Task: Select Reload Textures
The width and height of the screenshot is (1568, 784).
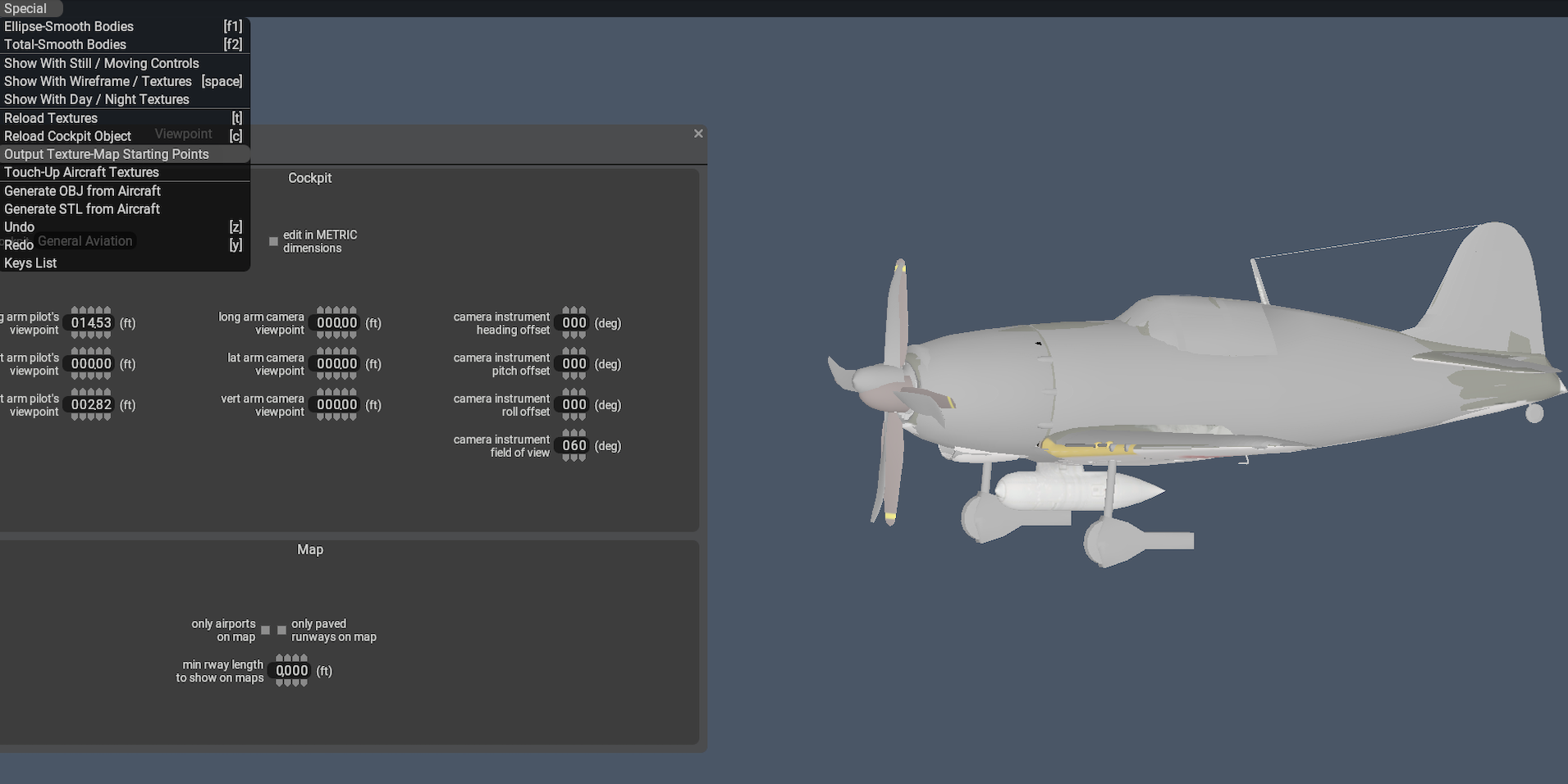Action: pos(51,118)
